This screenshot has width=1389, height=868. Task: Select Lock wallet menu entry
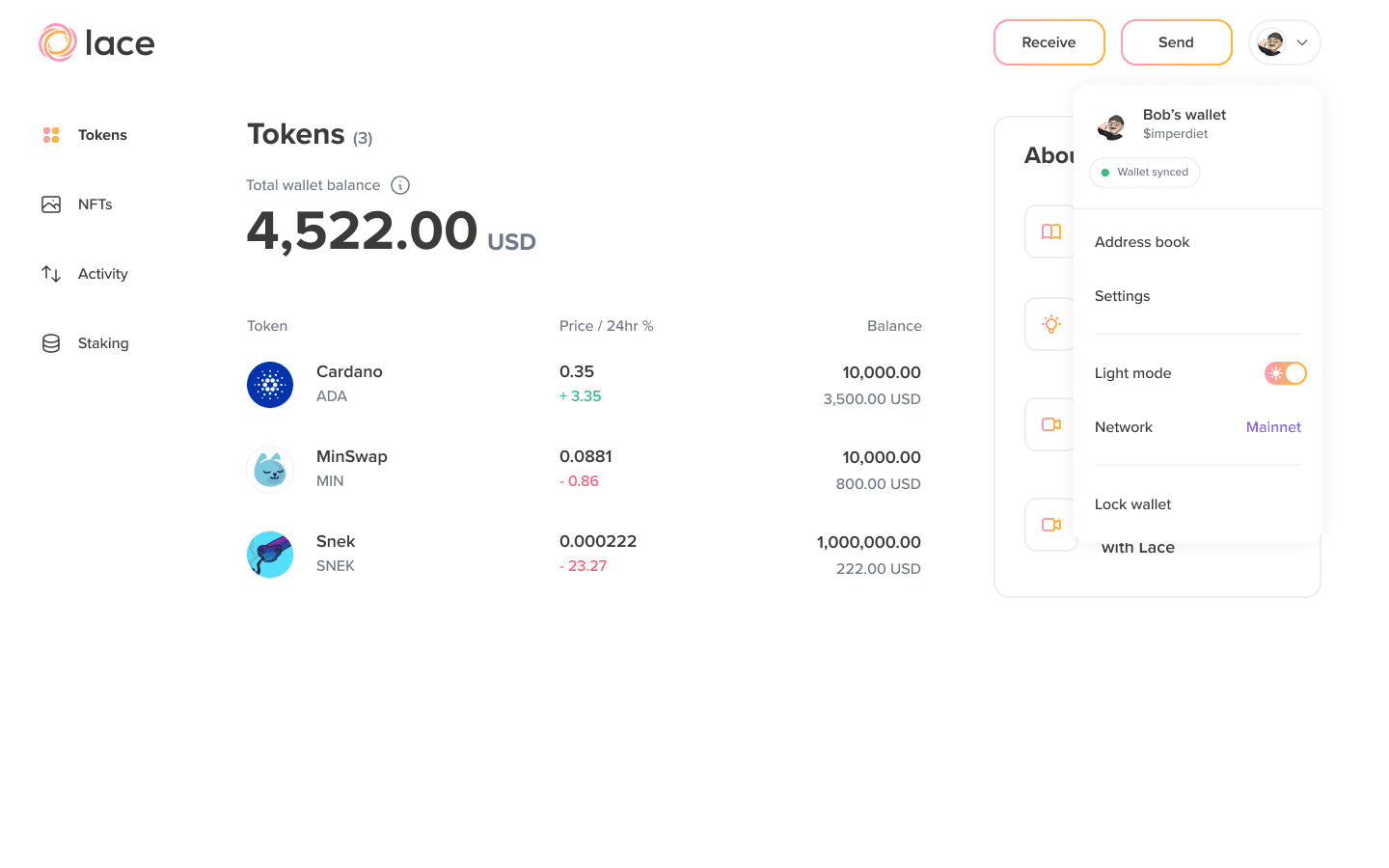point(1132,504)
